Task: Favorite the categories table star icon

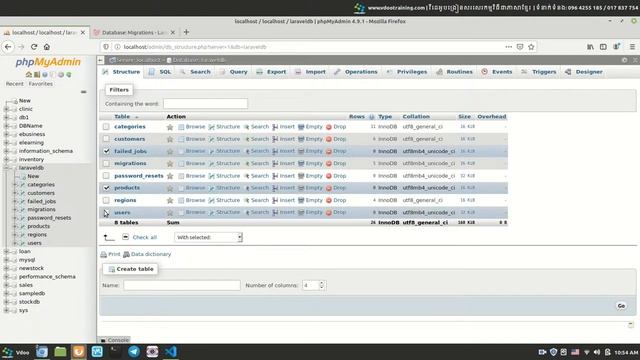Action: pyautogui.click(x=170, y=127)
